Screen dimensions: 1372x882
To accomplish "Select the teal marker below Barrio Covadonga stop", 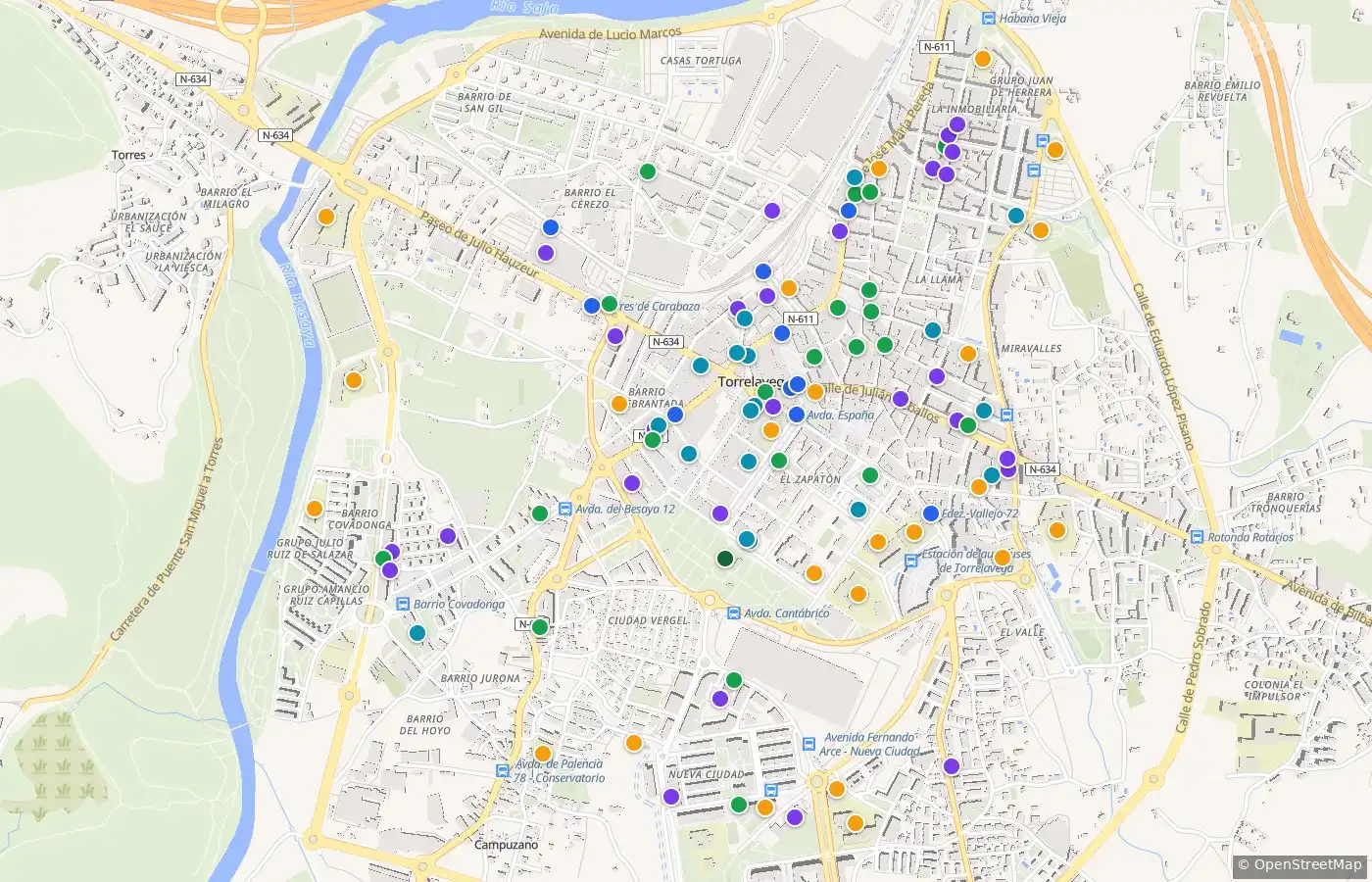I will pos(417,633).
